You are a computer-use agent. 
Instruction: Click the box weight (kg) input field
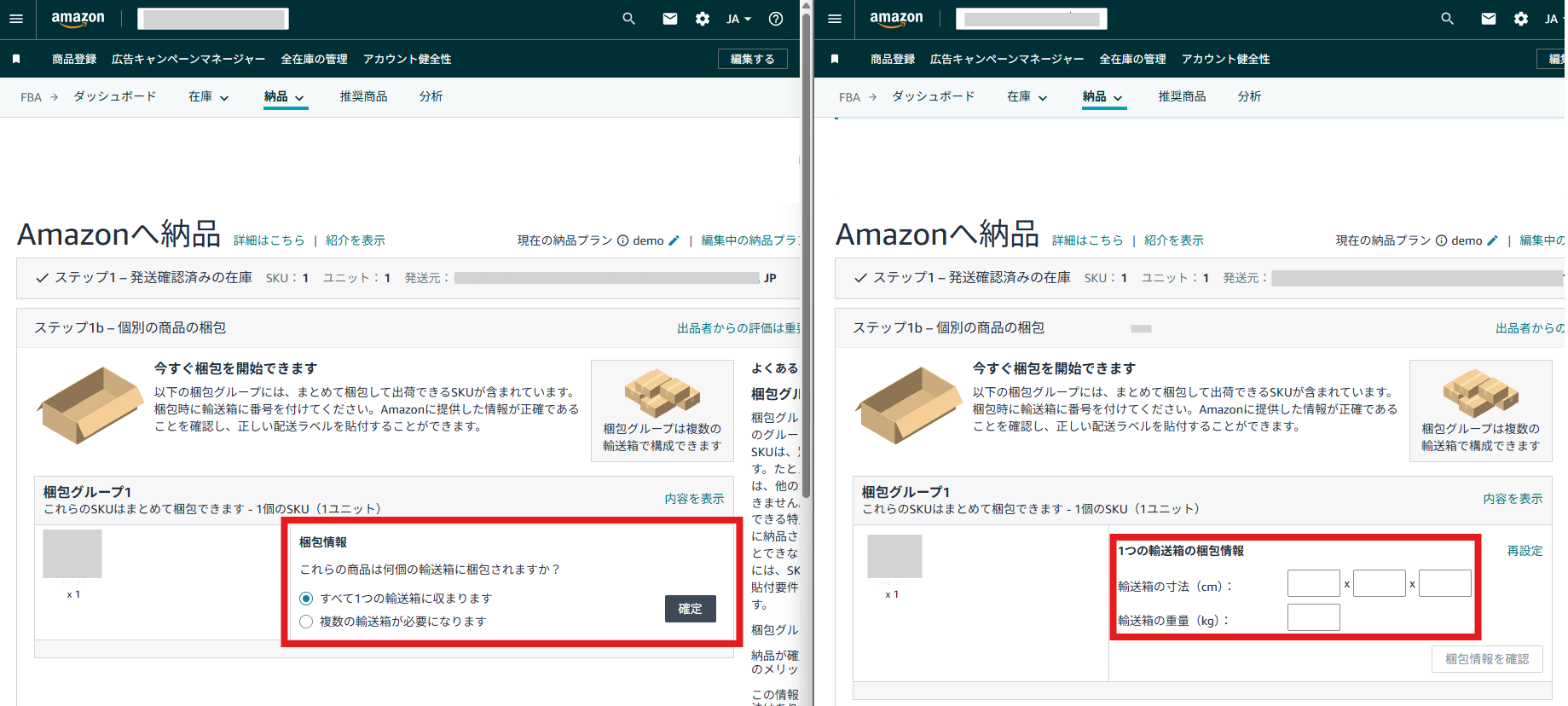[x=1313, y=617]
